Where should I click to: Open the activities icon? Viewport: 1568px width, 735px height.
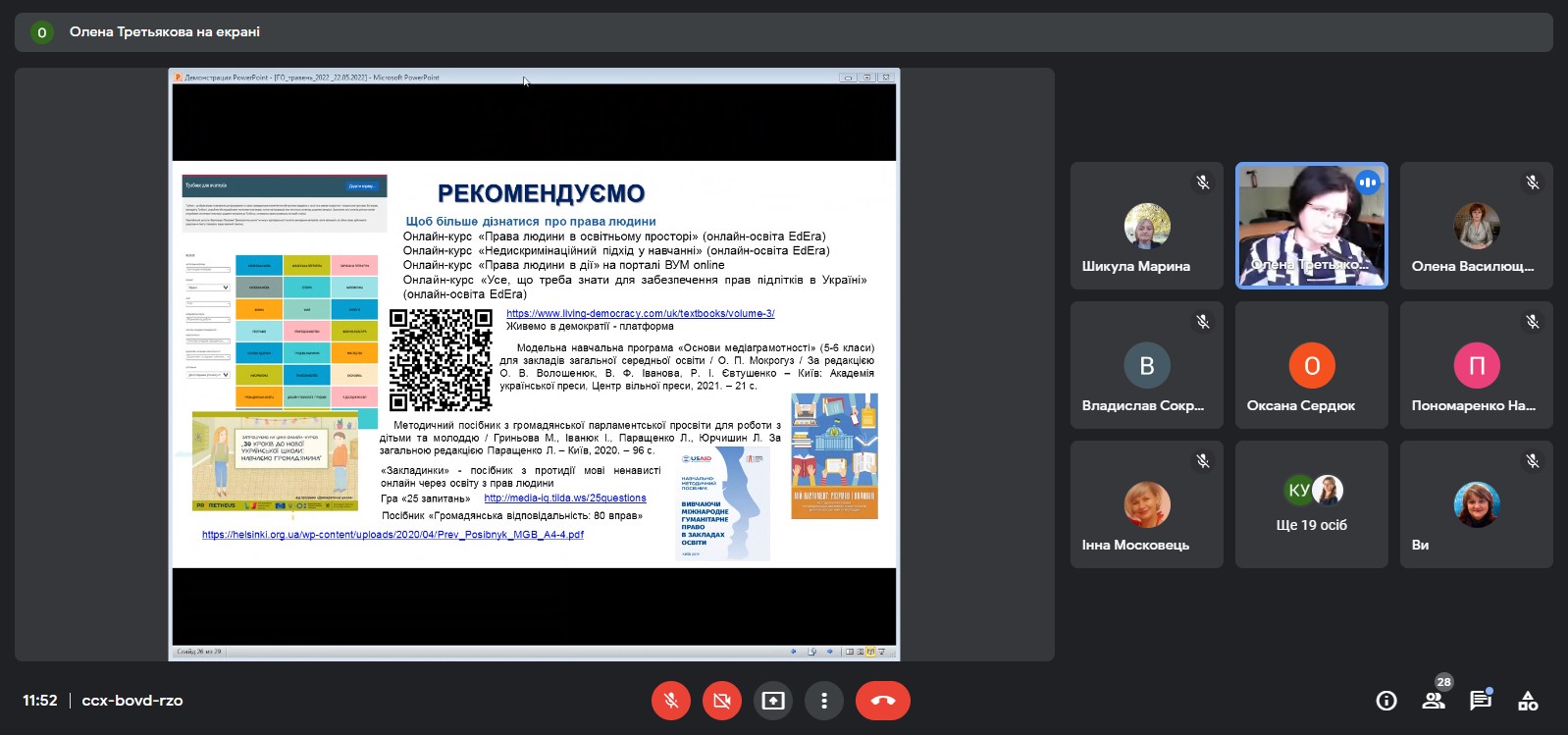1528,701
